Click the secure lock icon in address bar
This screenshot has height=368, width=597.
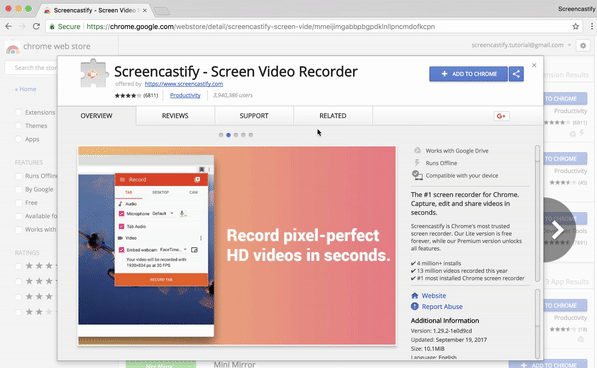click(x=52, y=27)
